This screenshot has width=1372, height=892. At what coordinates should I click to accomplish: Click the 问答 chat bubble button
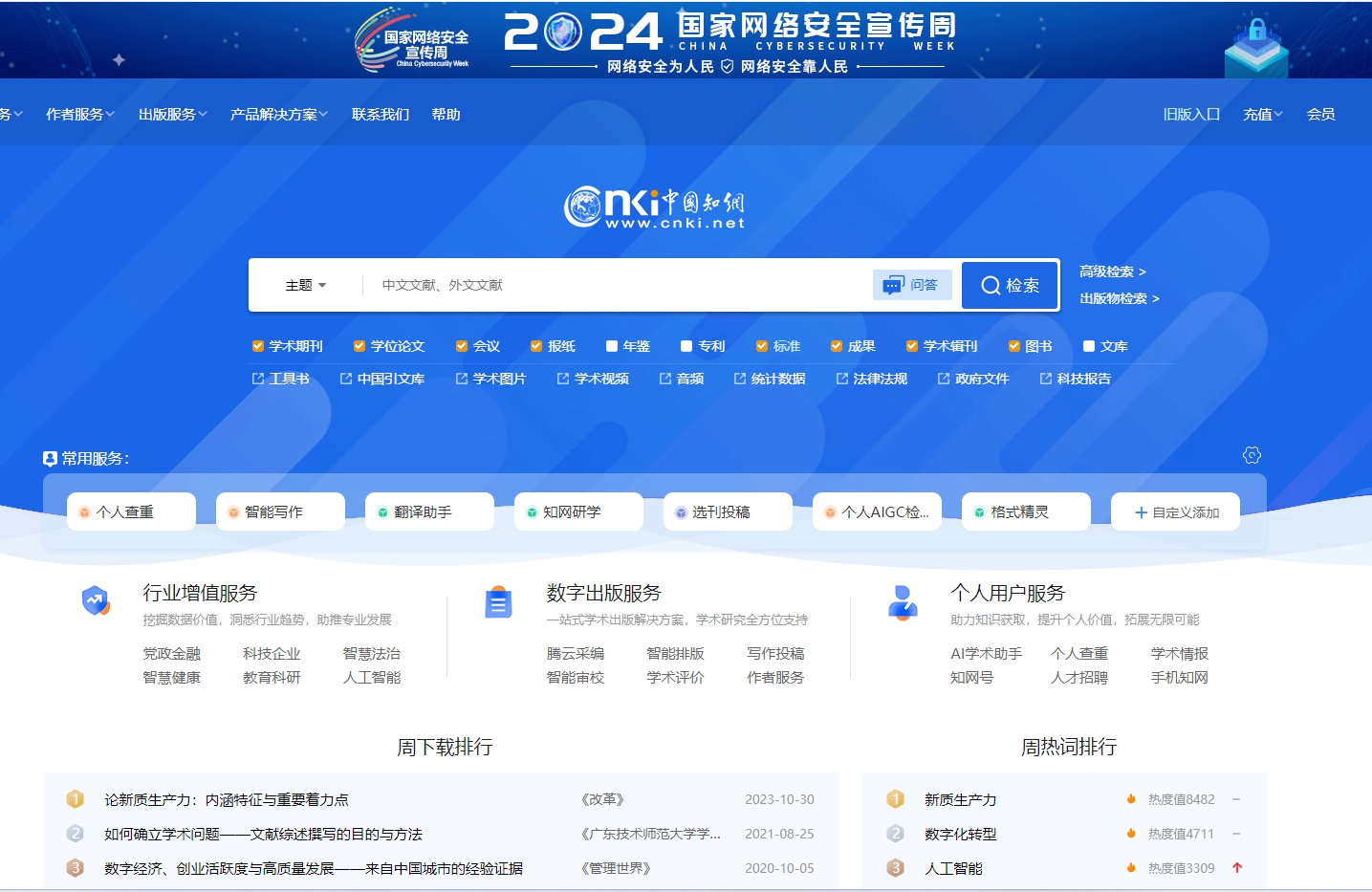pos(912,285)
